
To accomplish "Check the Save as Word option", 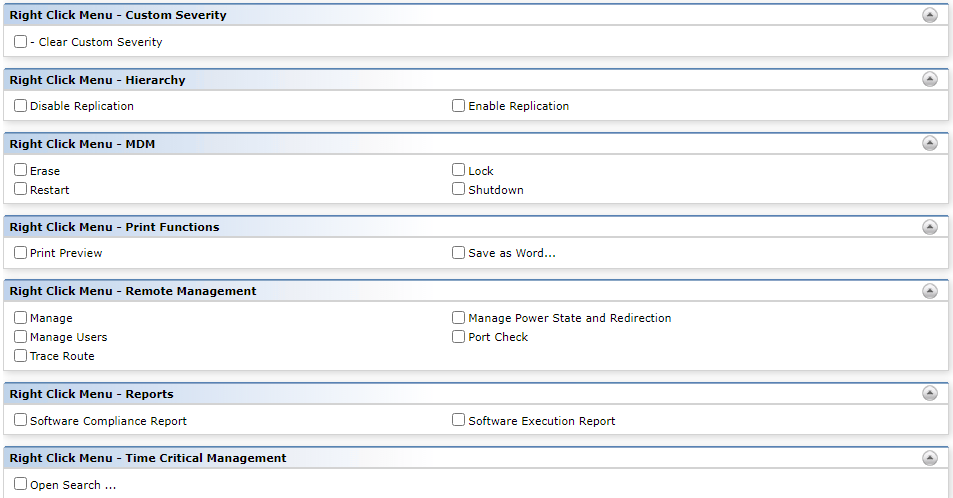I will 458,252.
